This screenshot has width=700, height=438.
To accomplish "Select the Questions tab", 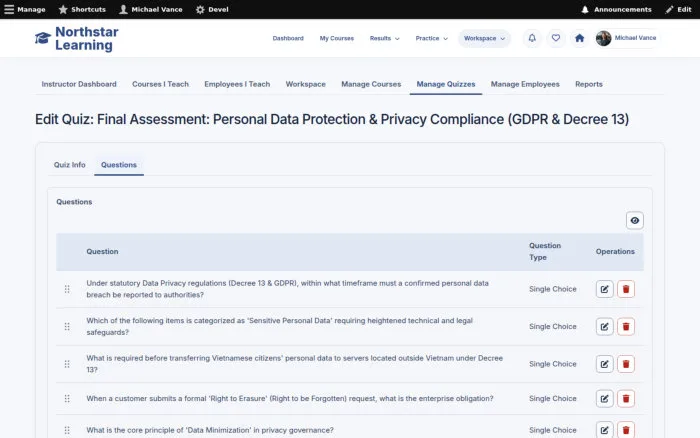I will (x=119, y=165).
